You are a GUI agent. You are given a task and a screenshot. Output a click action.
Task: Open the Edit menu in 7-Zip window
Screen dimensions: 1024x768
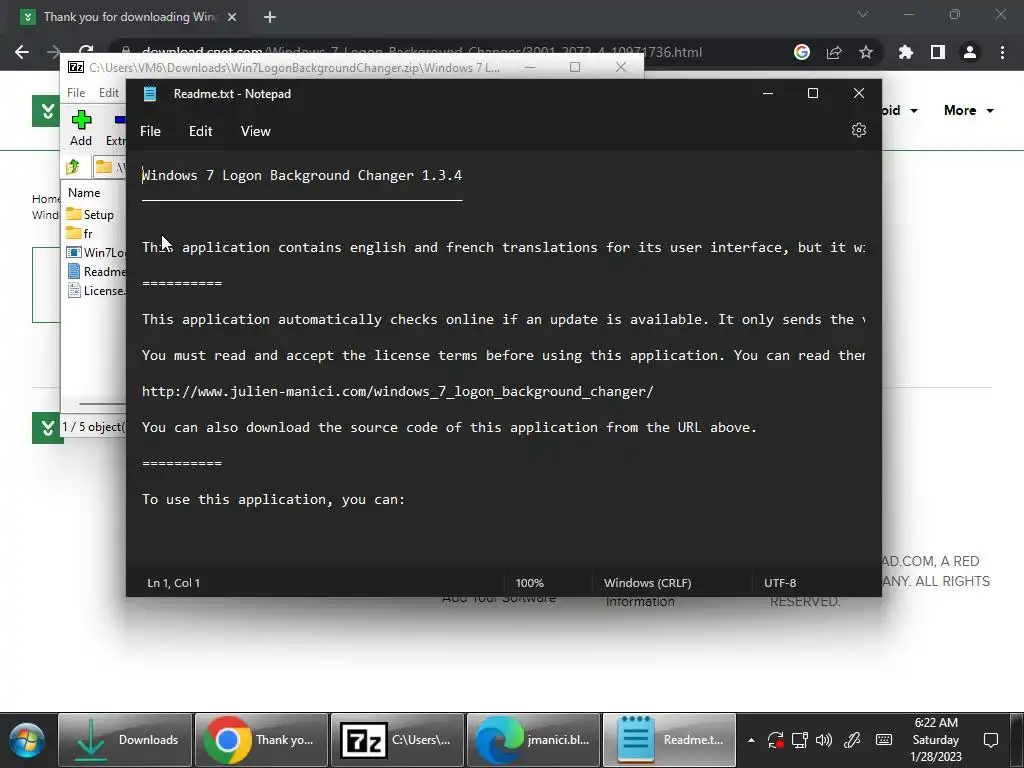click(x=108, y=93)
